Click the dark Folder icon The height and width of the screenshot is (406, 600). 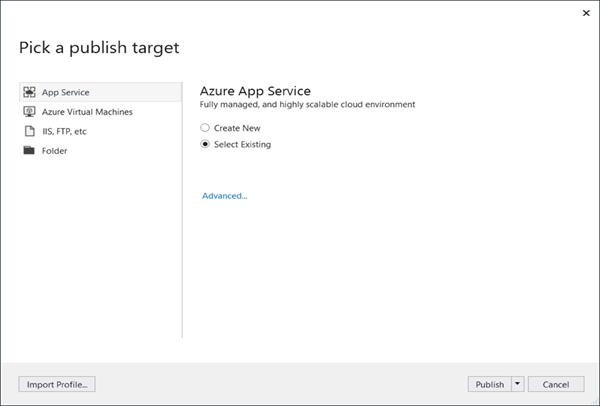(29, 150)
